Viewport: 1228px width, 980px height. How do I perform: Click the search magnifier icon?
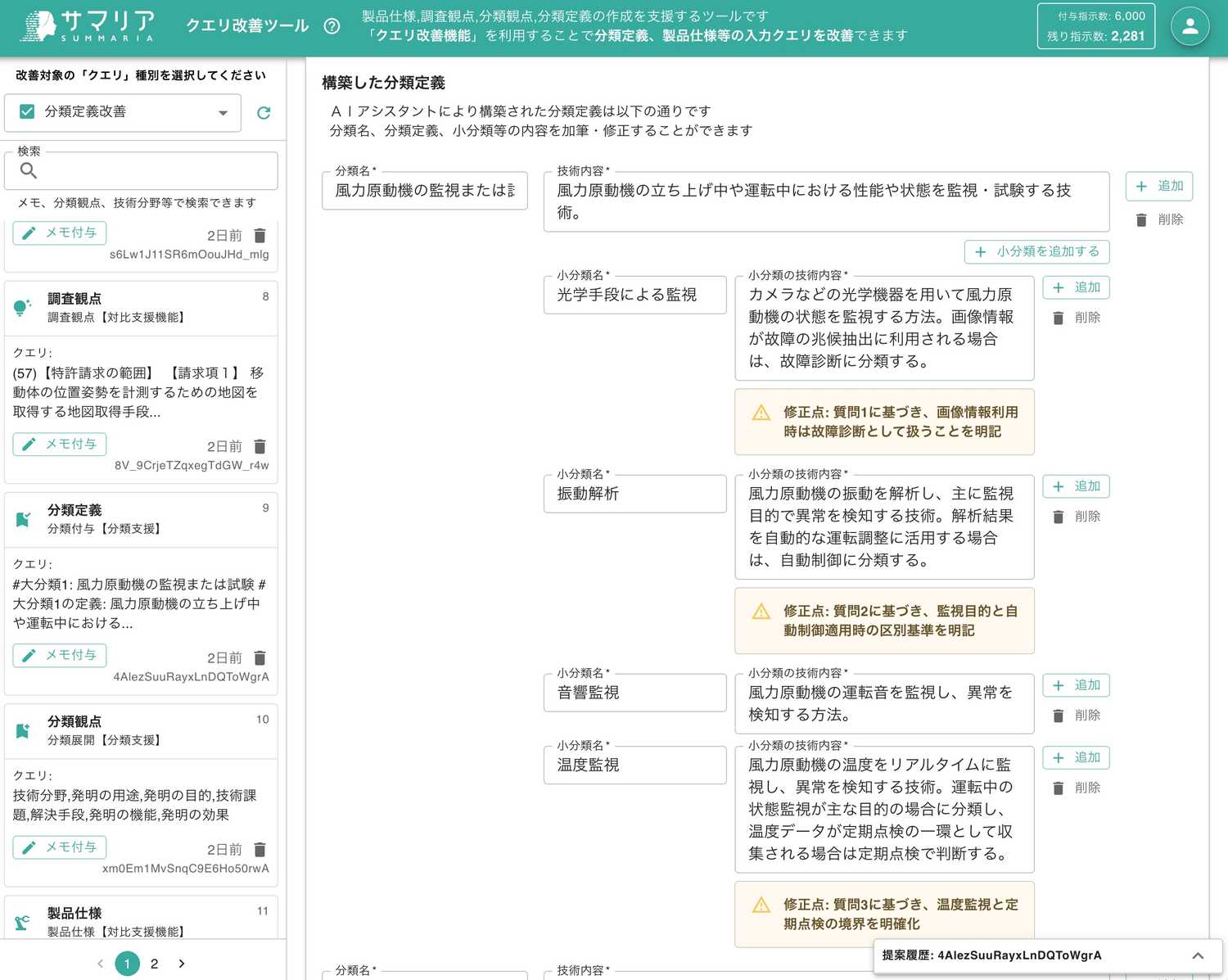[29, 170]
